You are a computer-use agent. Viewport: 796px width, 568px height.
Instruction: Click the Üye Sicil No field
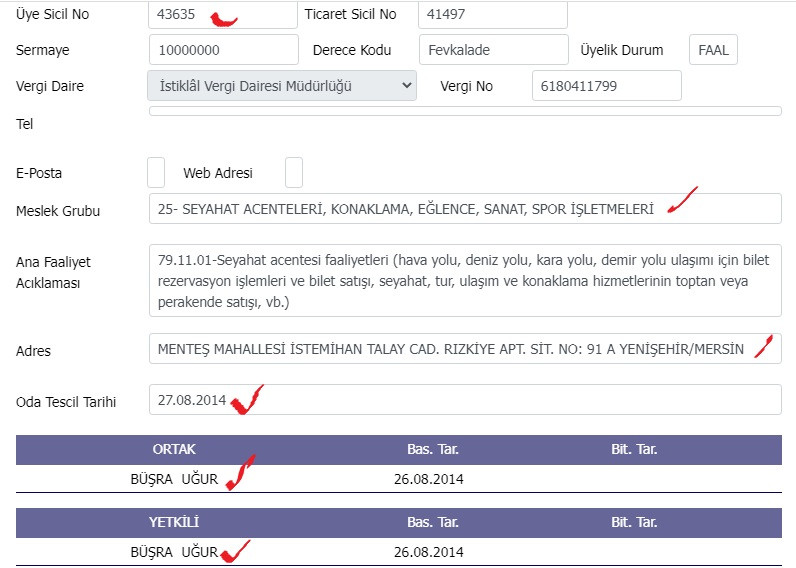223,14
